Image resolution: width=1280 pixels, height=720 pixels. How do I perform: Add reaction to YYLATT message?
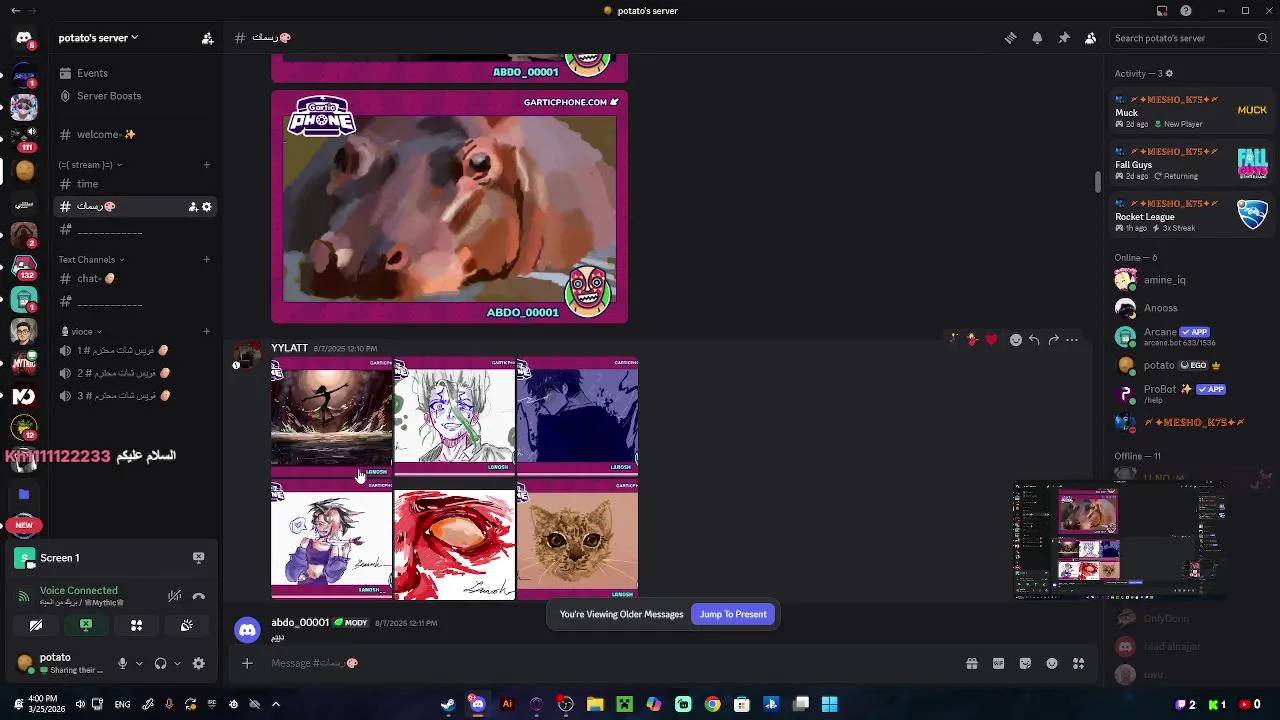(1016, 340)
